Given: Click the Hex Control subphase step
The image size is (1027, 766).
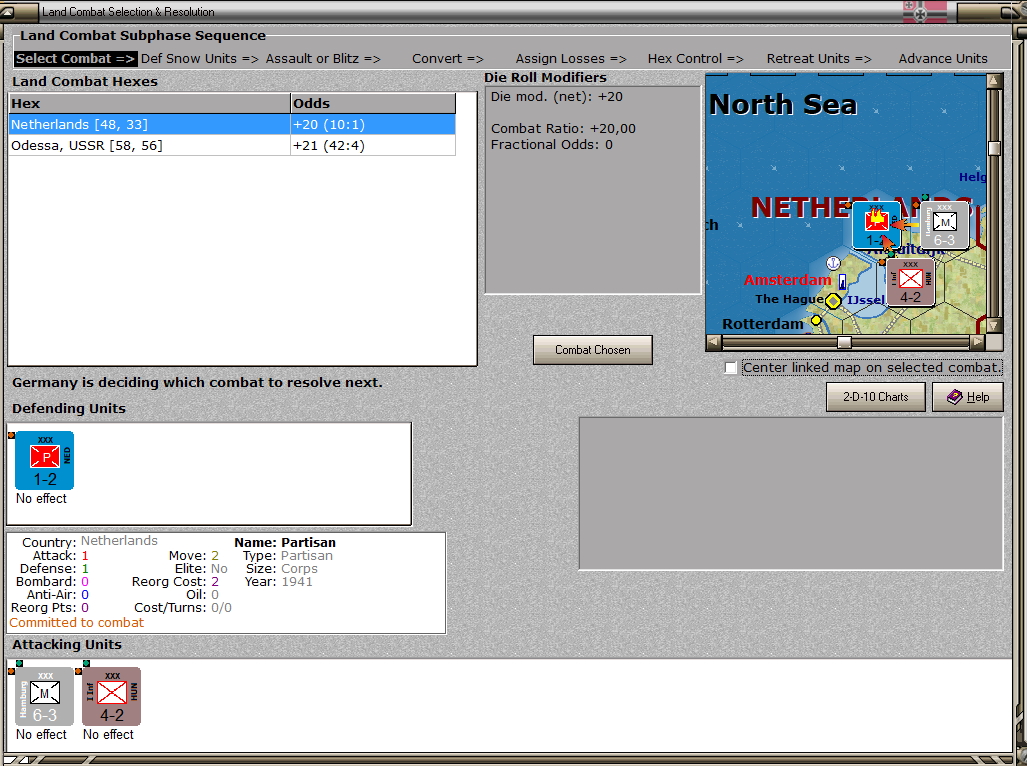Looking at the screenshot, I should 696,58.
